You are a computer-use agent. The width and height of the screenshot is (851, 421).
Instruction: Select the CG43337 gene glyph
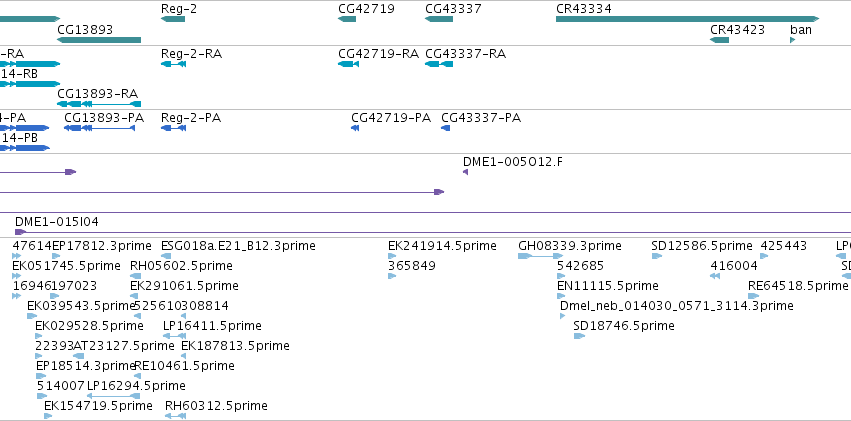click(x=439, y=19)
